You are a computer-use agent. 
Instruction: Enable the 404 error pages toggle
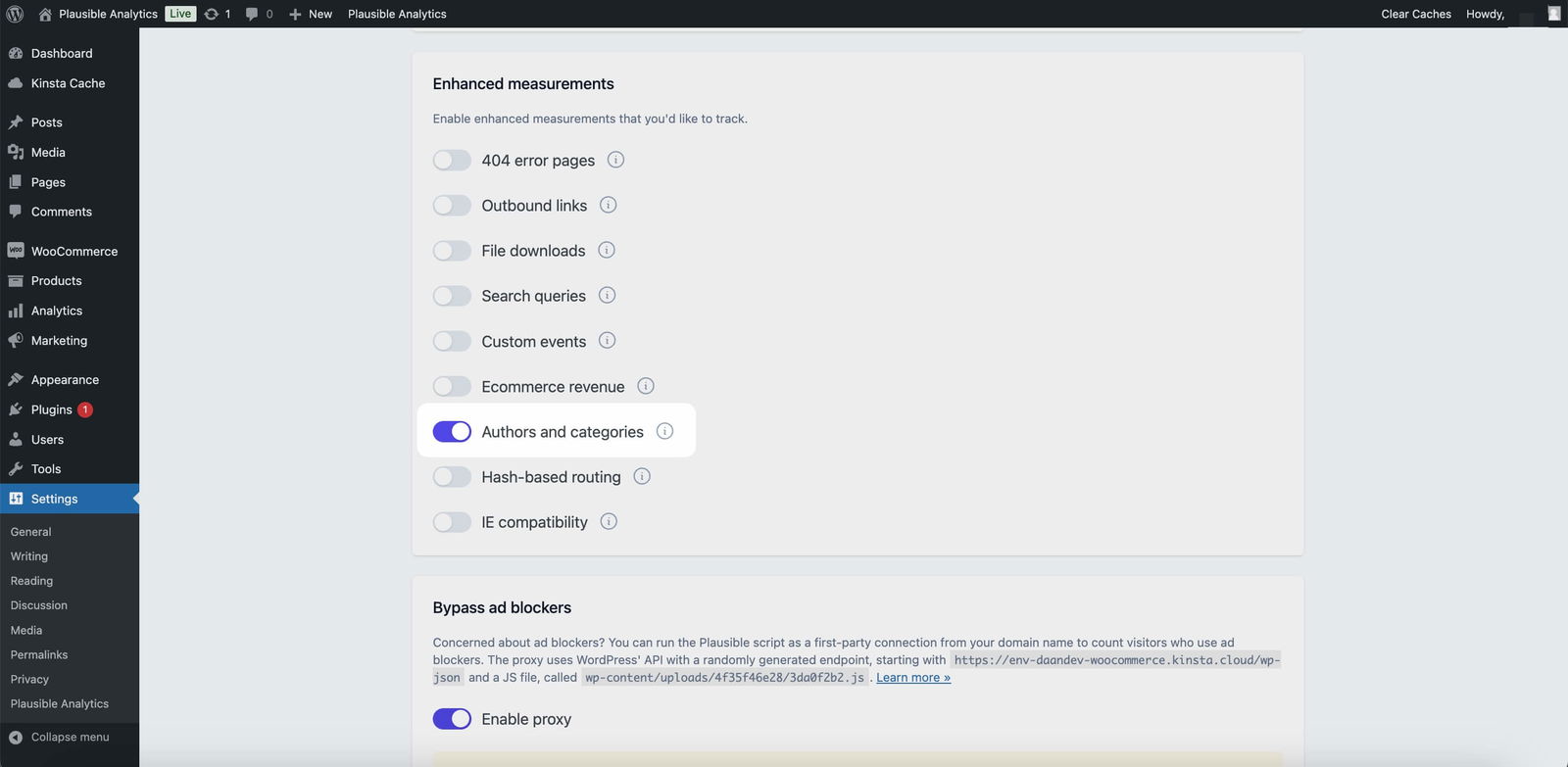click(x=452, y=160)
